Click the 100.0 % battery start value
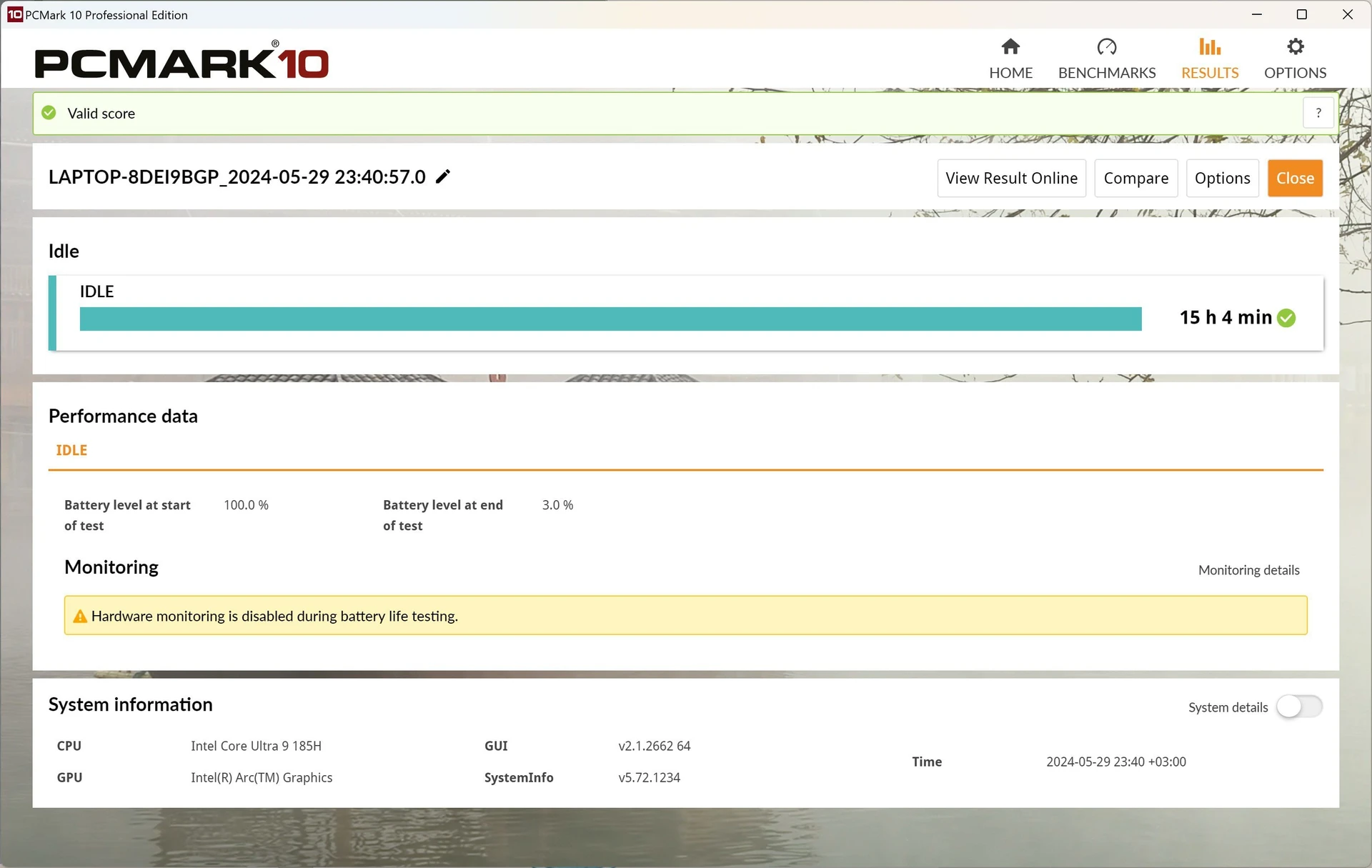Image resolution: width=1372 pixels, height=868 pixels. tap(246, 505)
